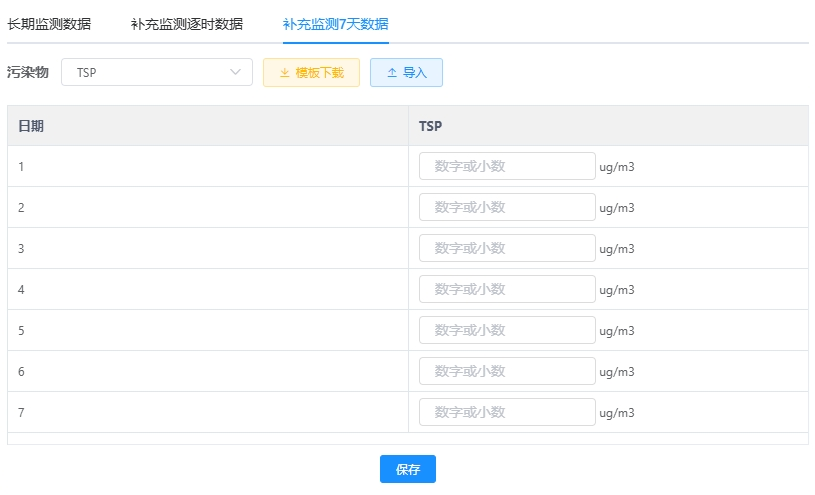
Task: Click the download icon in 模板下载 button
Action: tap(284, 73)
